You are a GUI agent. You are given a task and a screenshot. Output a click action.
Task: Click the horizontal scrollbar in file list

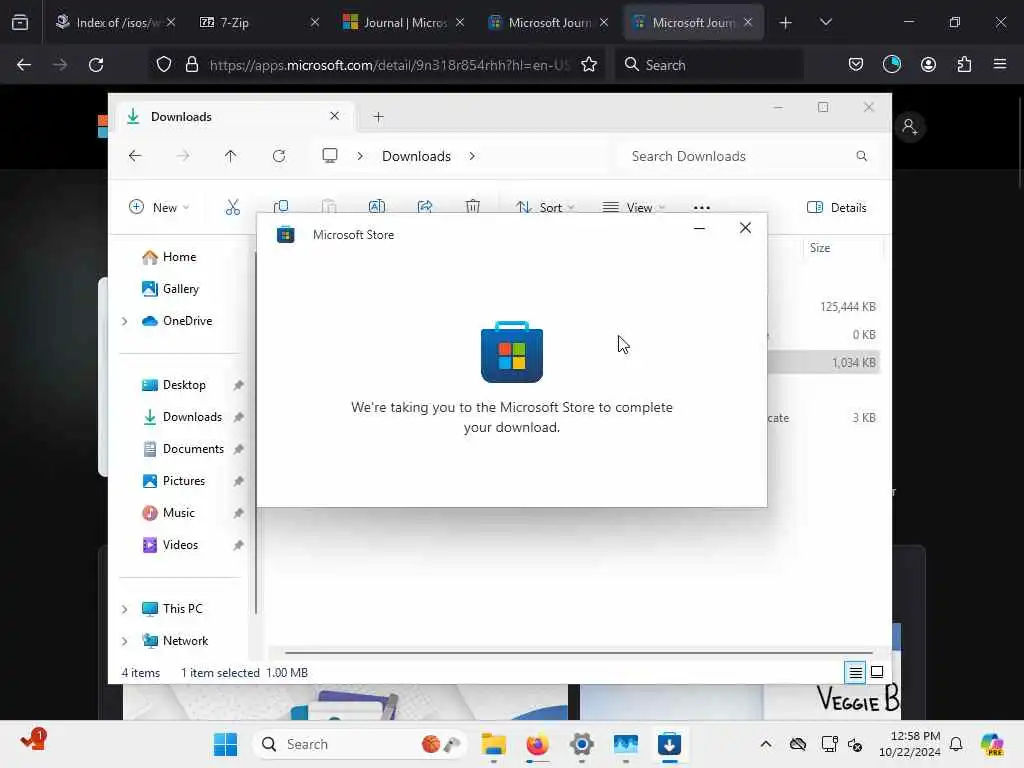579,652
